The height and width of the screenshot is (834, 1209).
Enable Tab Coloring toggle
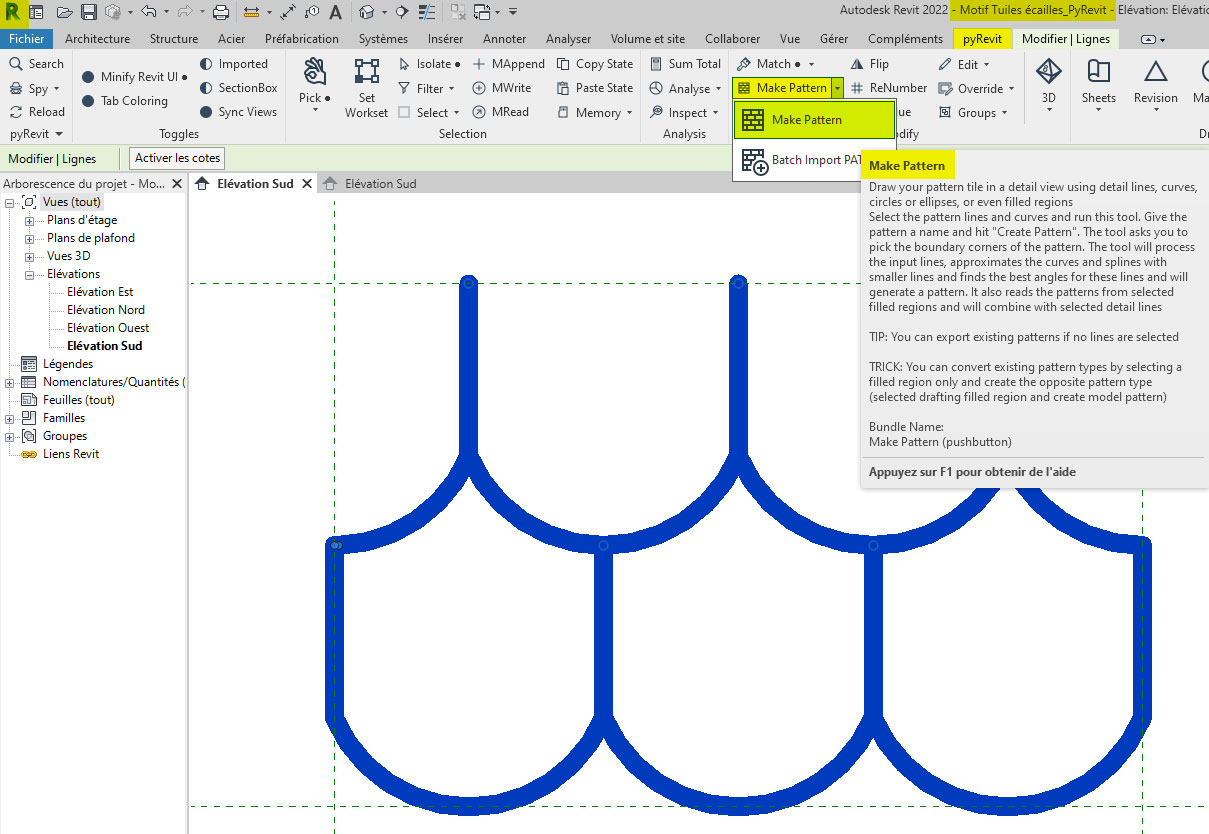[125, 101]
